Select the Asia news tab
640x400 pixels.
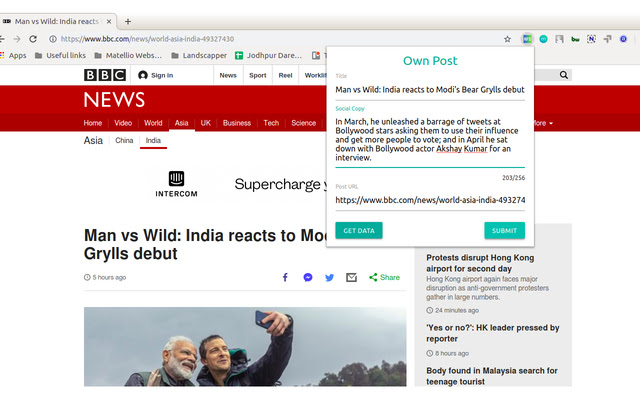(182, 123)
